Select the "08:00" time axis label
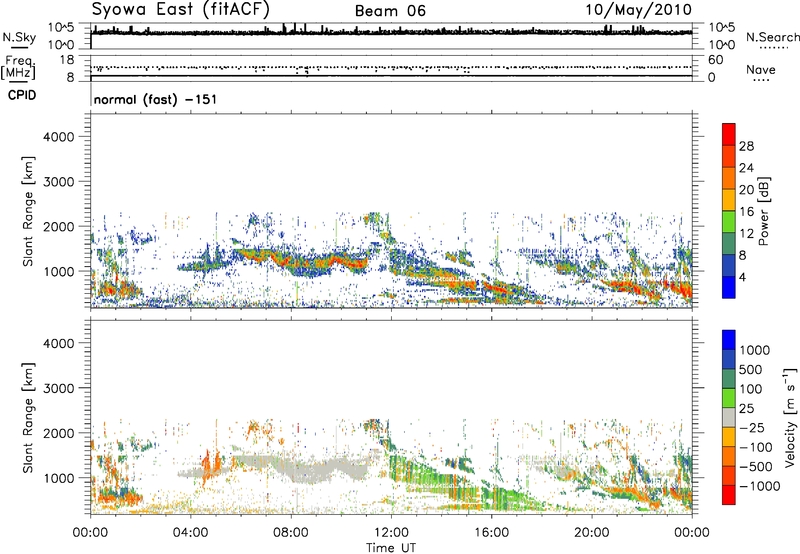This screenshot has width=800, height=554. (x=291, y=533)
